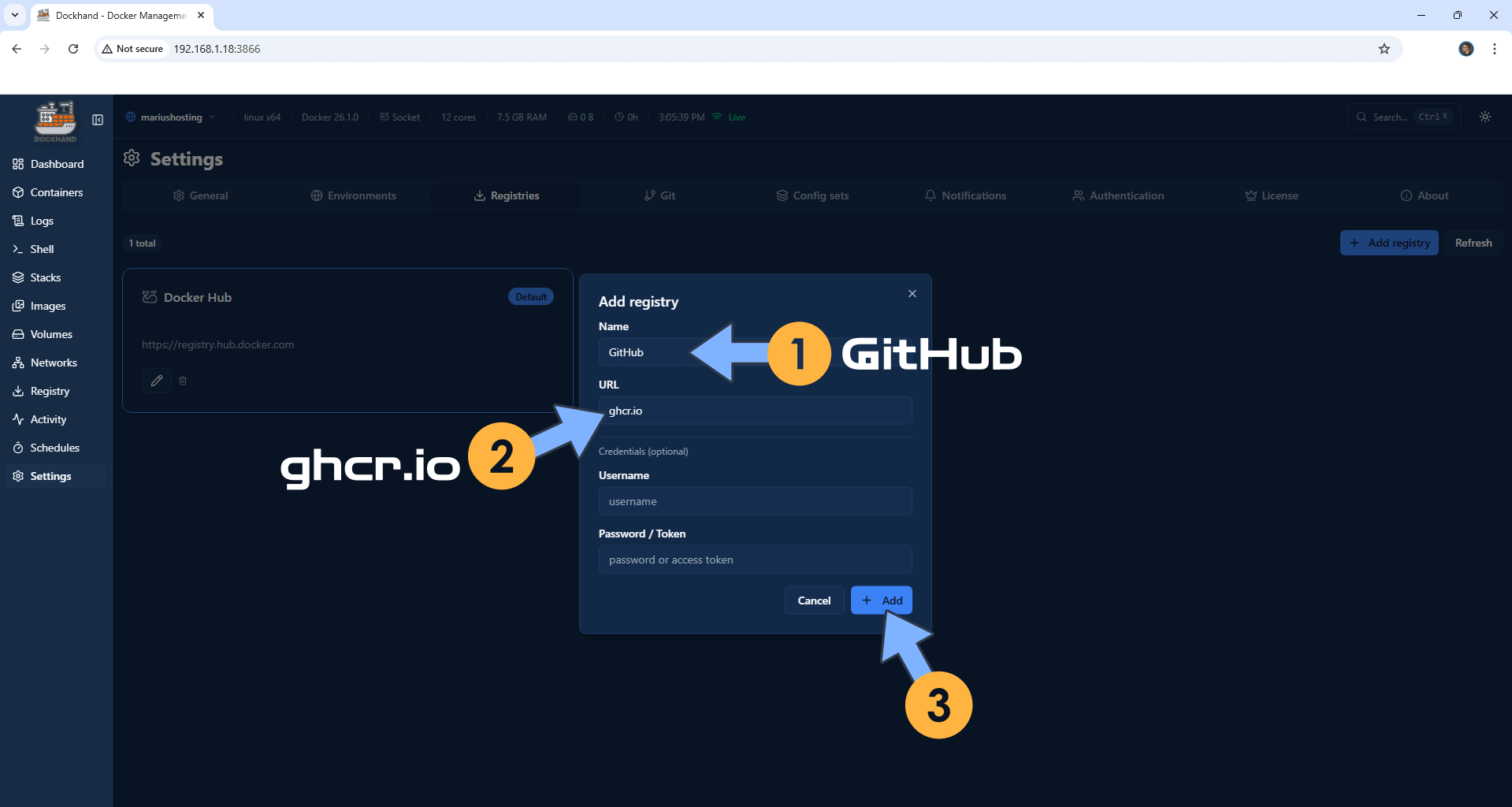The height and width of the screenshot is (807, 1512).
Task: Toggle the light/dark theme
Action: 1484,117
